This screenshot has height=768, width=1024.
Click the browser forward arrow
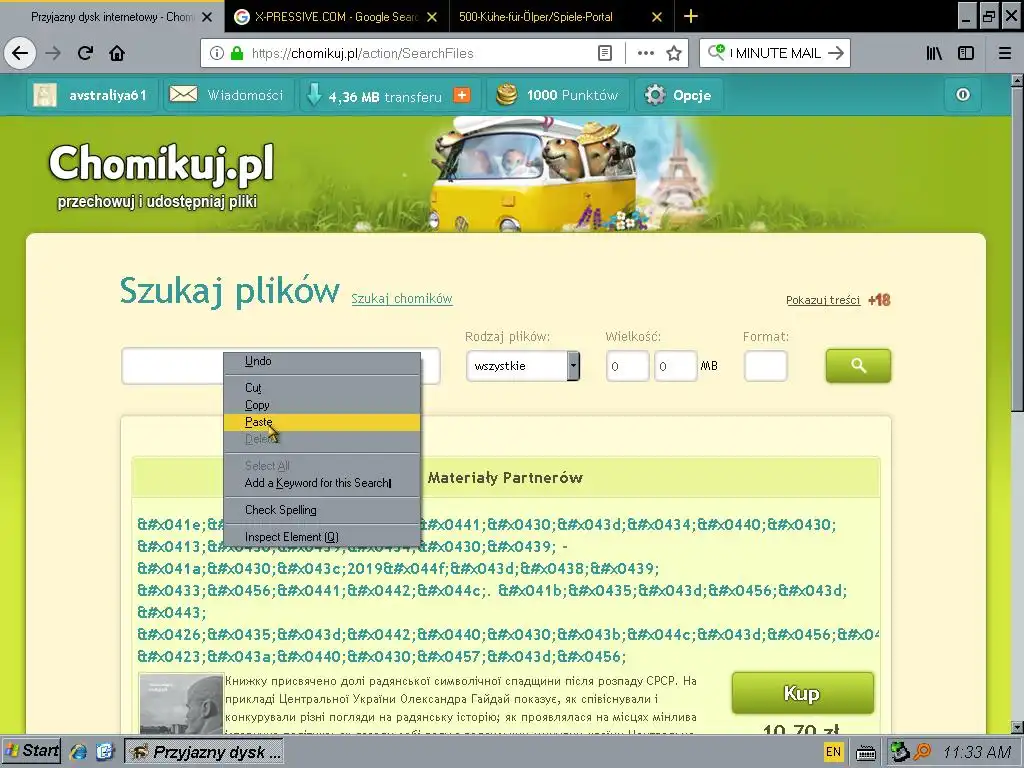point(53,53)
